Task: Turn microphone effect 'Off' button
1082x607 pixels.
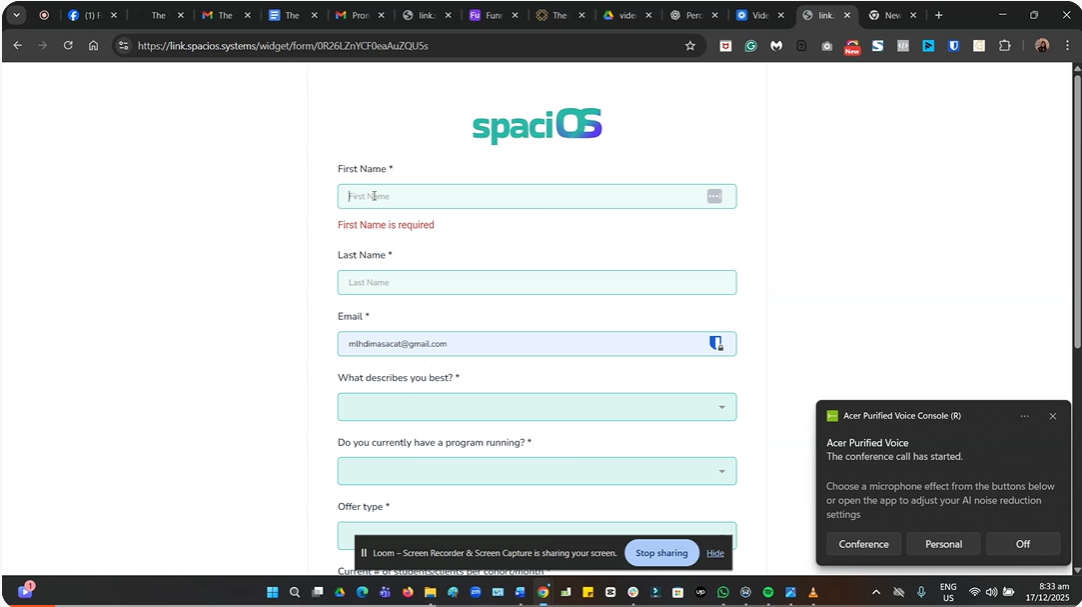Action: pyautogui.click(x=1023, y=544)
